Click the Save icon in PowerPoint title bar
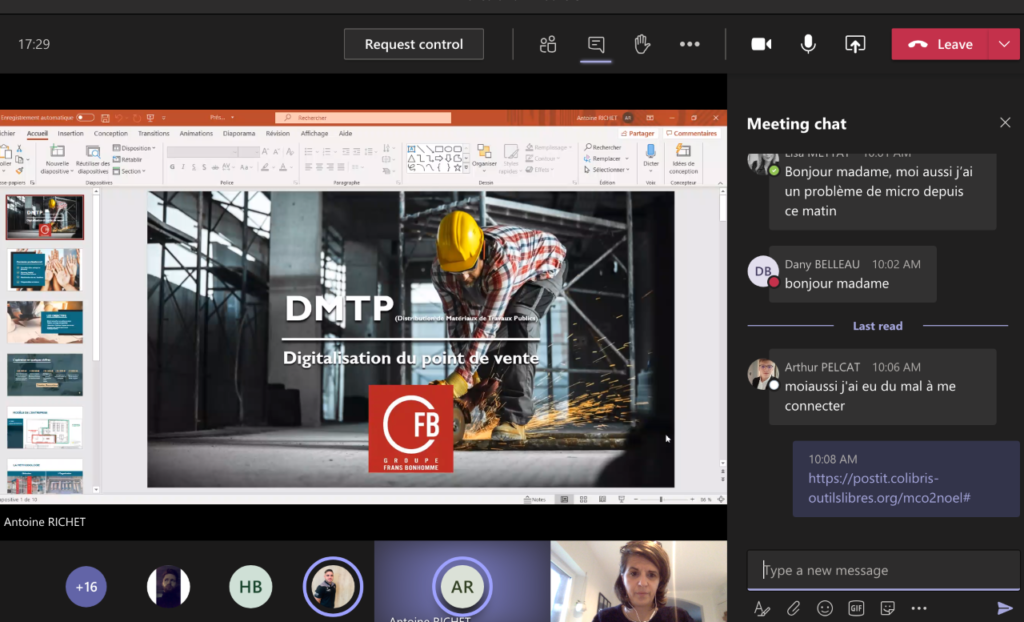Screen dimensions: 1024x622 [105, 118]
